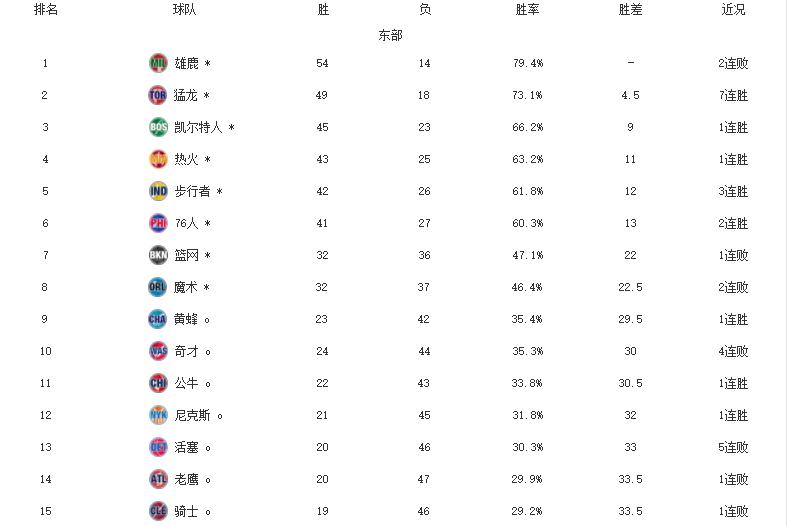Viewport: 787px width, 526px height.
Task: Open the 雄鹿 team link
Action: [x=186, y=63]
